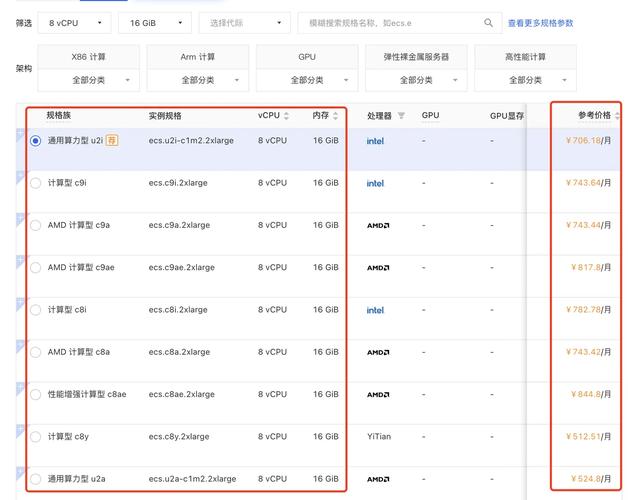Select the Arm 计算 architecture tab
628x500 pixels.
coord(197,57)
